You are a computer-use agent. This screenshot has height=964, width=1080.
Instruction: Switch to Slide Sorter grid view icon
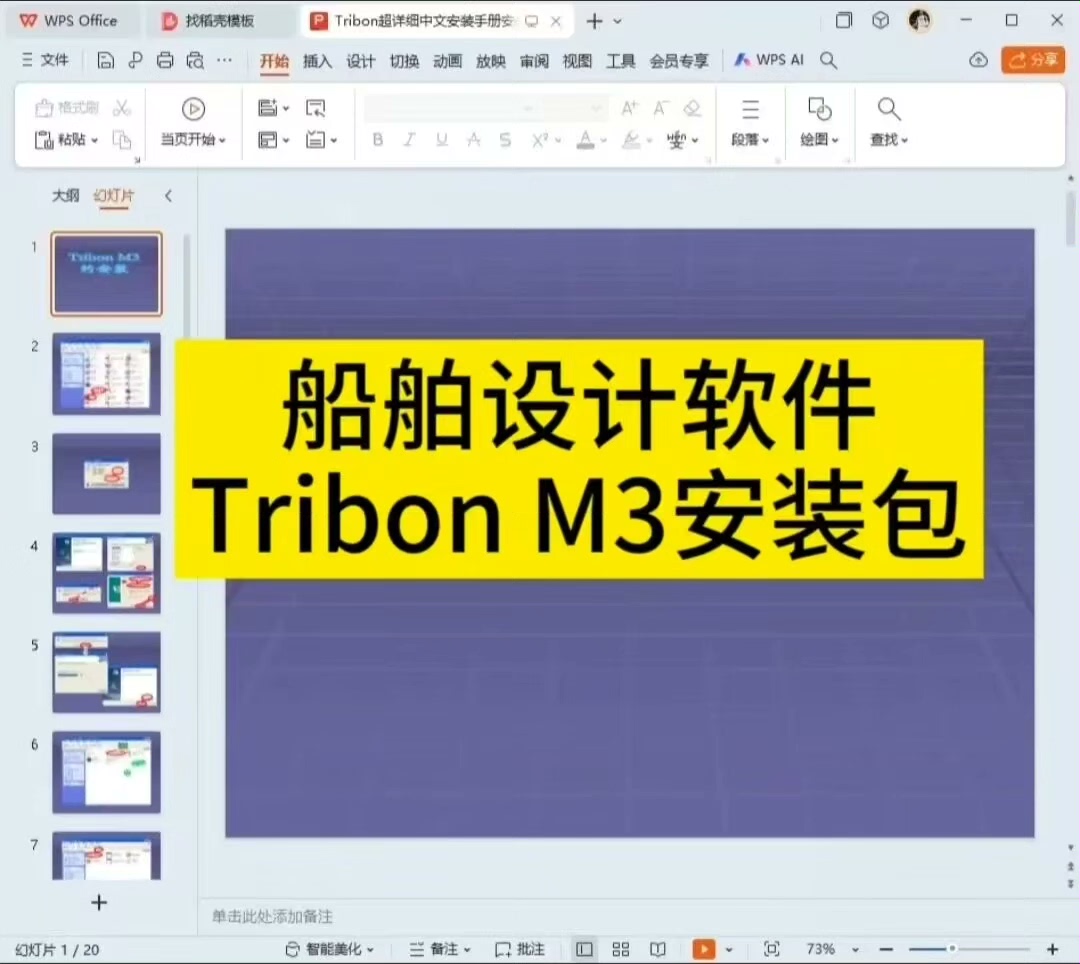pos(621,950)
